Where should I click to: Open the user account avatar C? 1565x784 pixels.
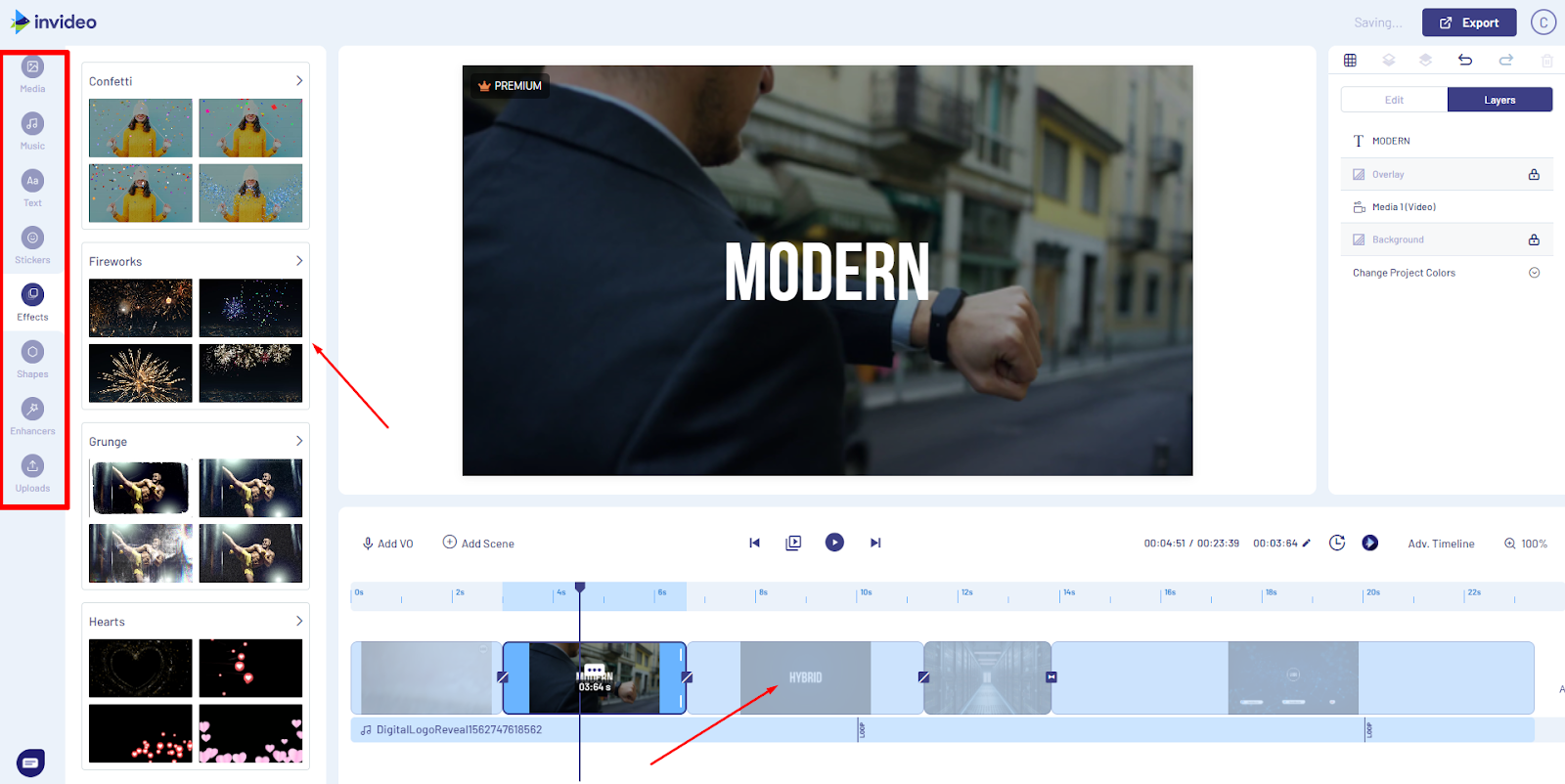coord(1543,22)
